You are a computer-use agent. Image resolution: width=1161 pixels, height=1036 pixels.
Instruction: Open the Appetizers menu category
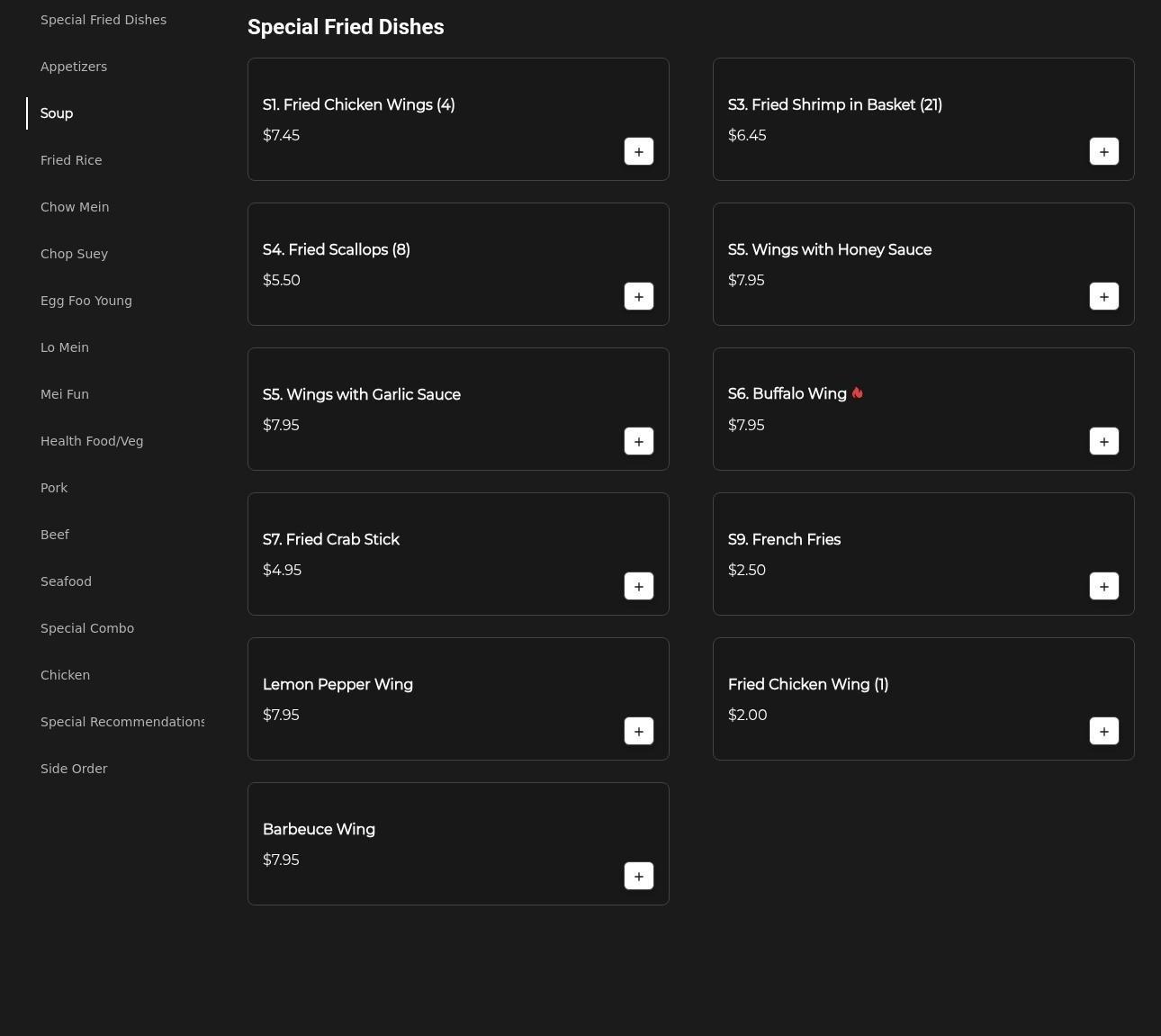point(74,67)
